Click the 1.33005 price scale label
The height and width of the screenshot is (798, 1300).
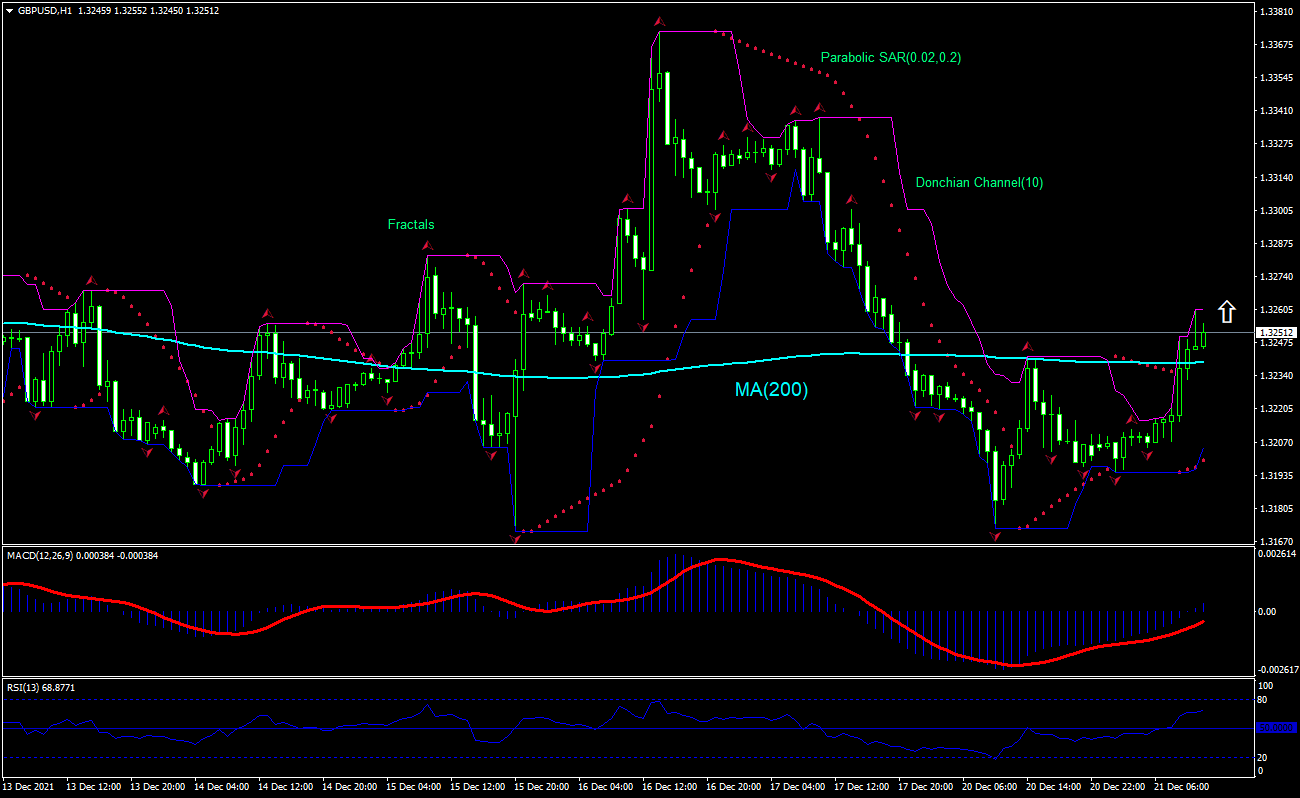pos(1275,211)
